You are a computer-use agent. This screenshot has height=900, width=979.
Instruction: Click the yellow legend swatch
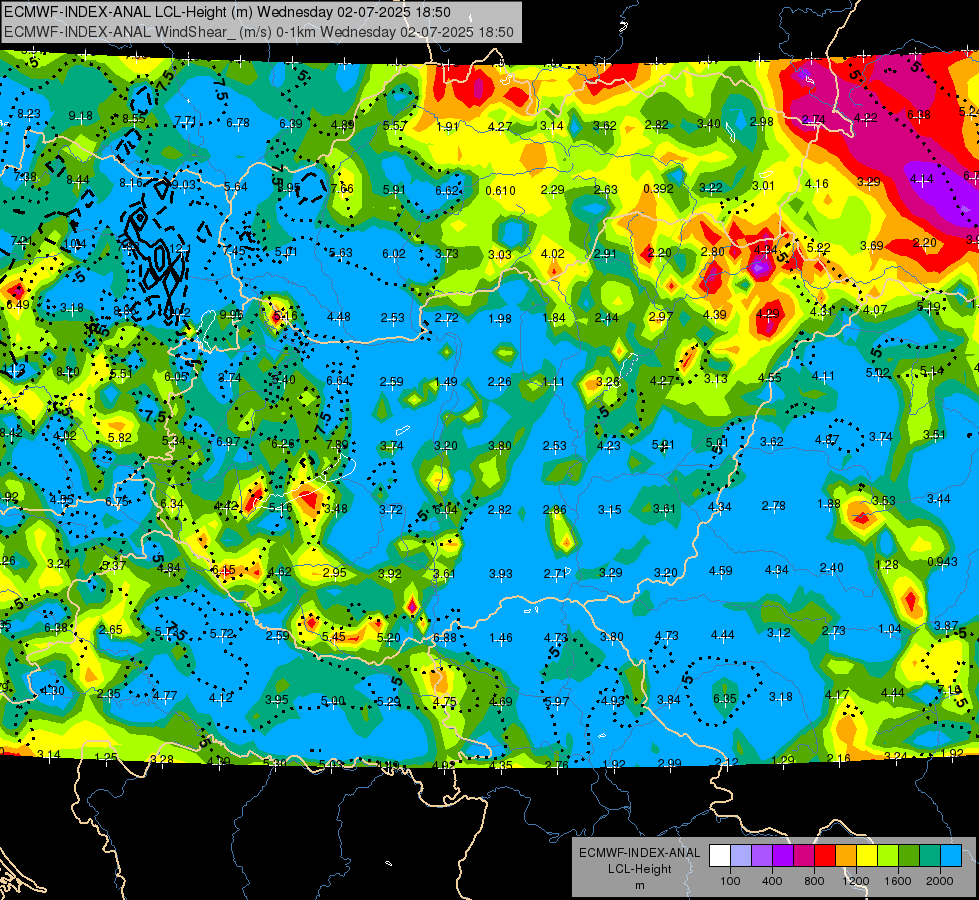867,856
